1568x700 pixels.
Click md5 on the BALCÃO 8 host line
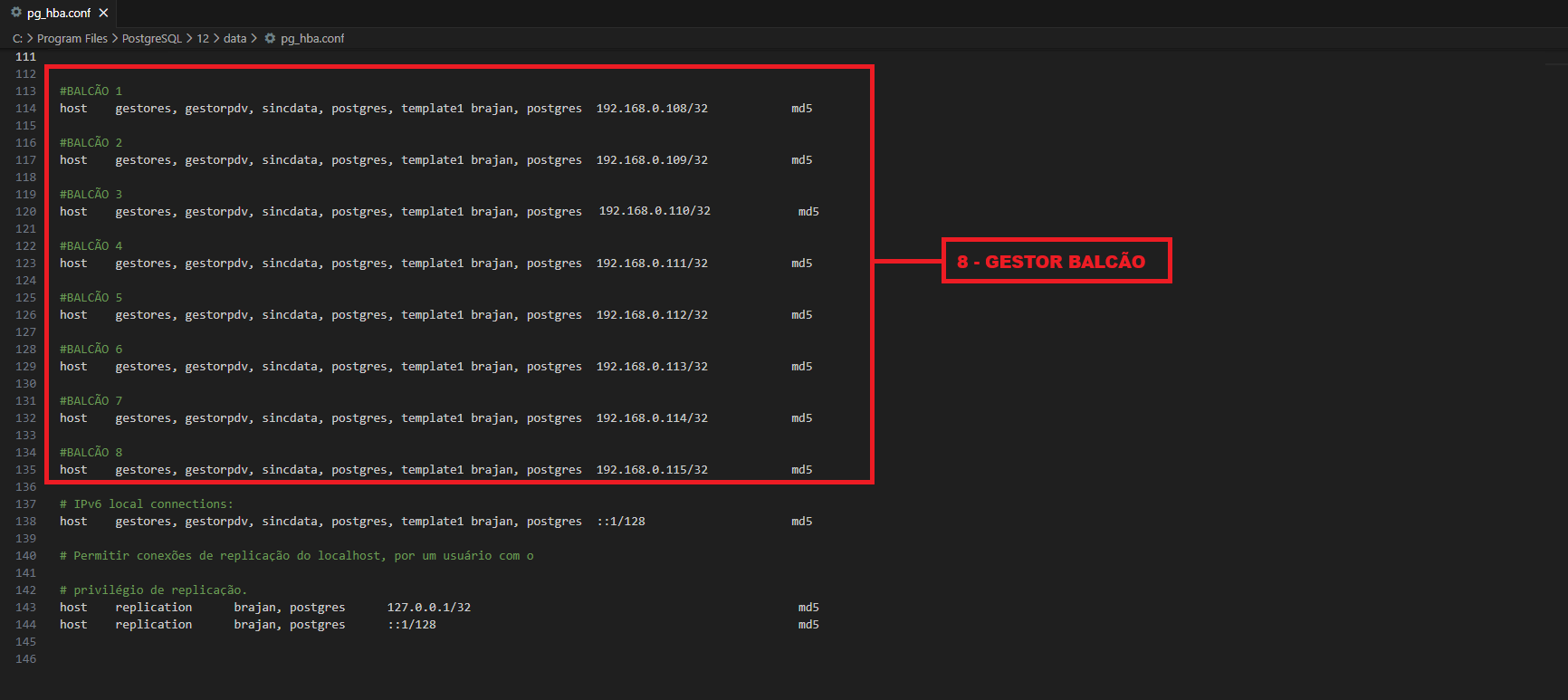801,469
